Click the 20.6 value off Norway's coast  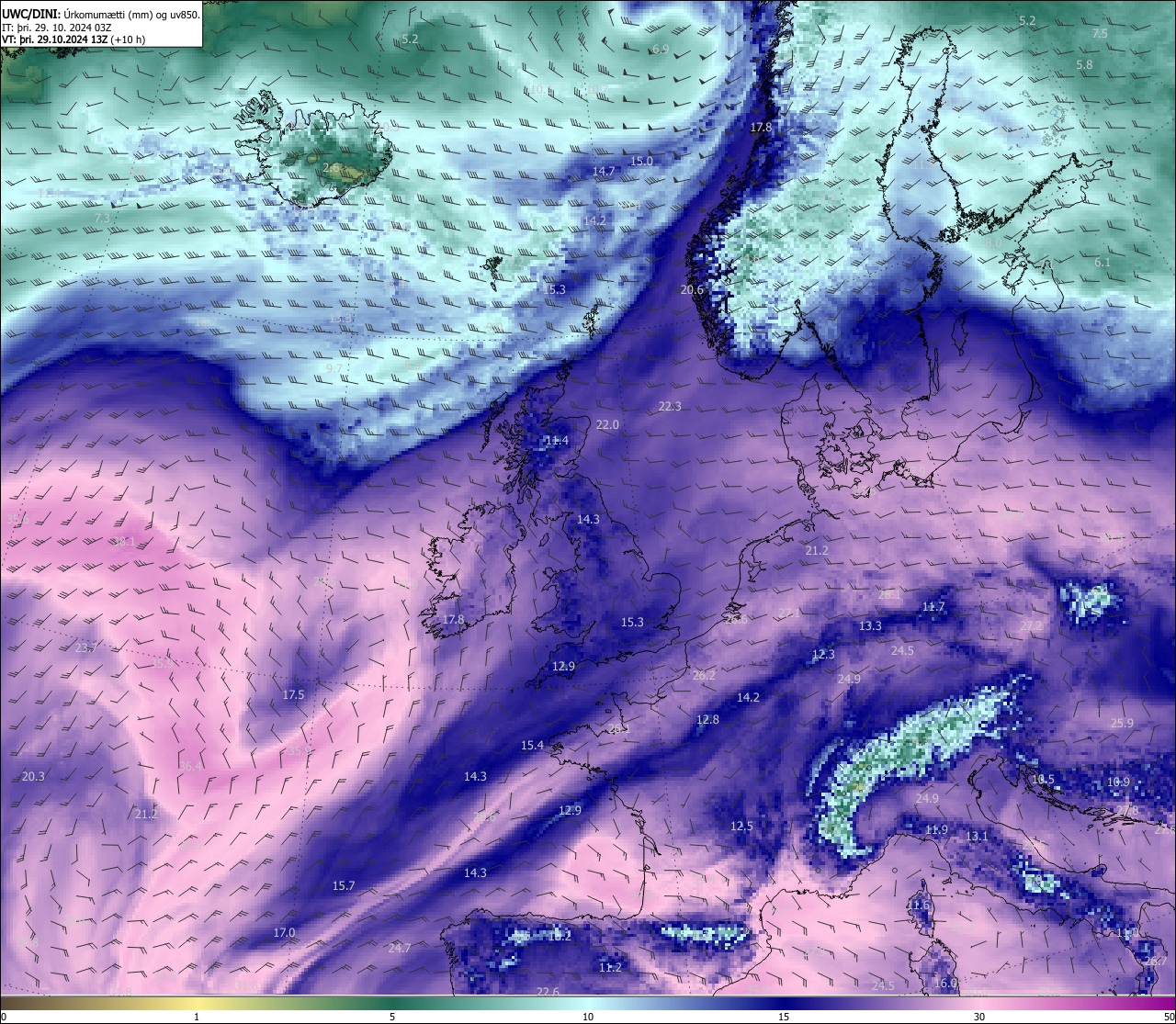click(x=692, y=290)
